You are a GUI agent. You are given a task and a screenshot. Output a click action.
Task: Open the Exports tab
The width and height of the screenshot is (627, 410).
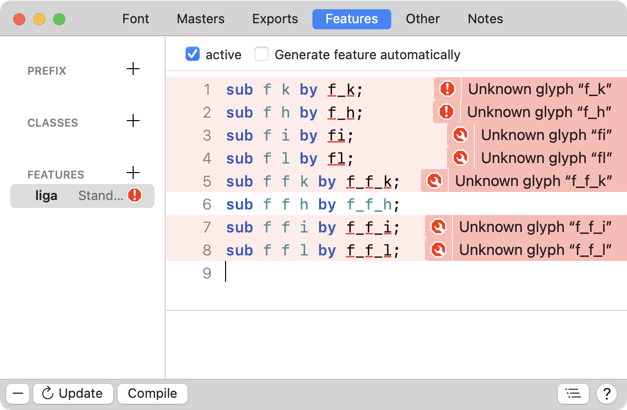[x=274, y=19]
